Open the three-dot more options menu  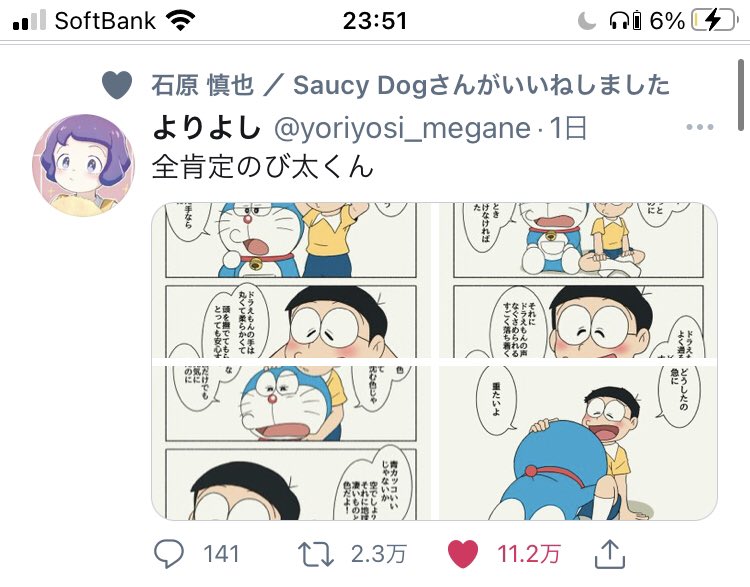[x=699, y=129]
